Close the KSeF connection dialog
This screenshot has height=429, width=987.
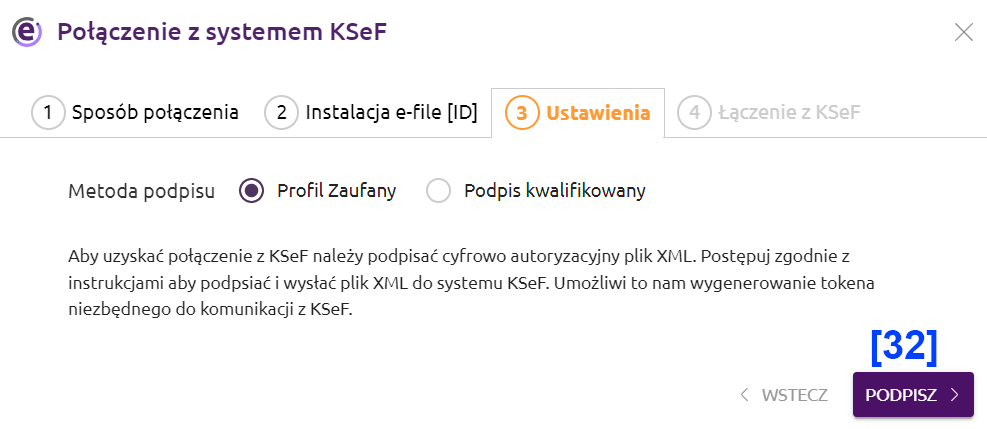click(963, 32)
